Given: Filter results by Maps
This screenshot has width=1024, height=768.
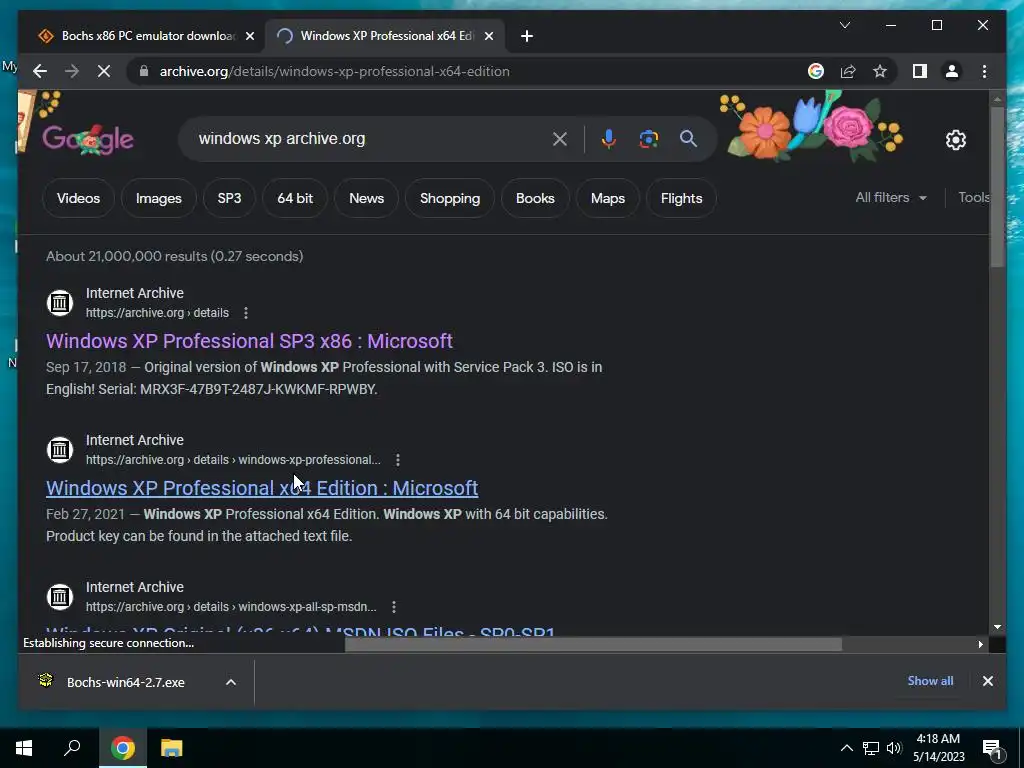Looking at the screenshot, I should [608, 198].
